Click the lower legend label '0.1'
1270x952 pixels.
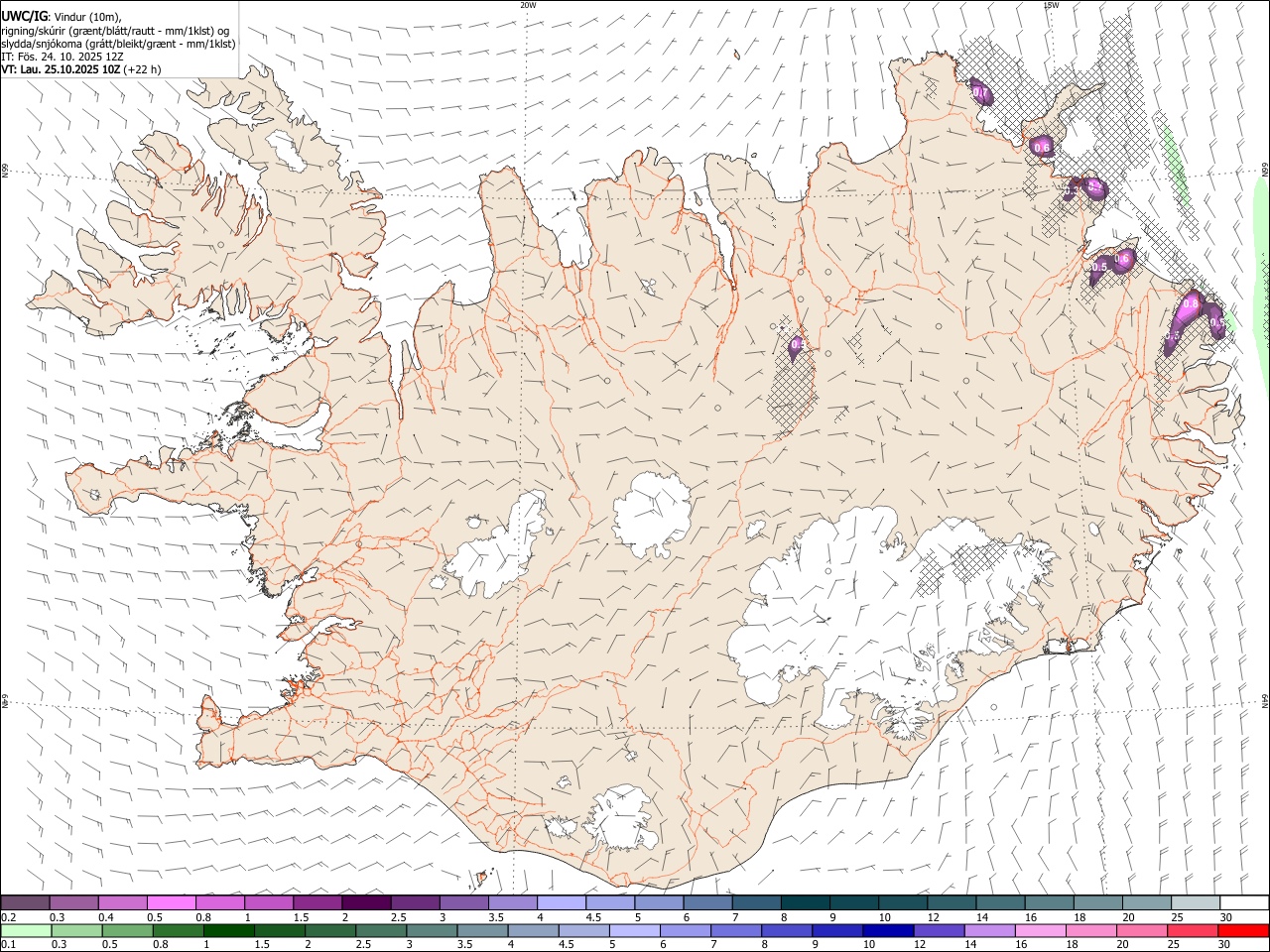pos(8,944)
